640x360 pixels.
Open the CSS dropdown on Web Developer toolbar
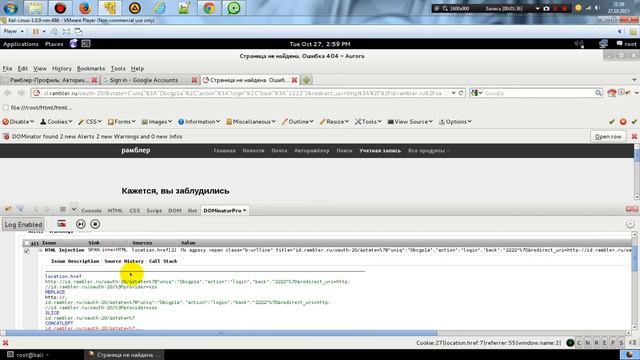90,122
